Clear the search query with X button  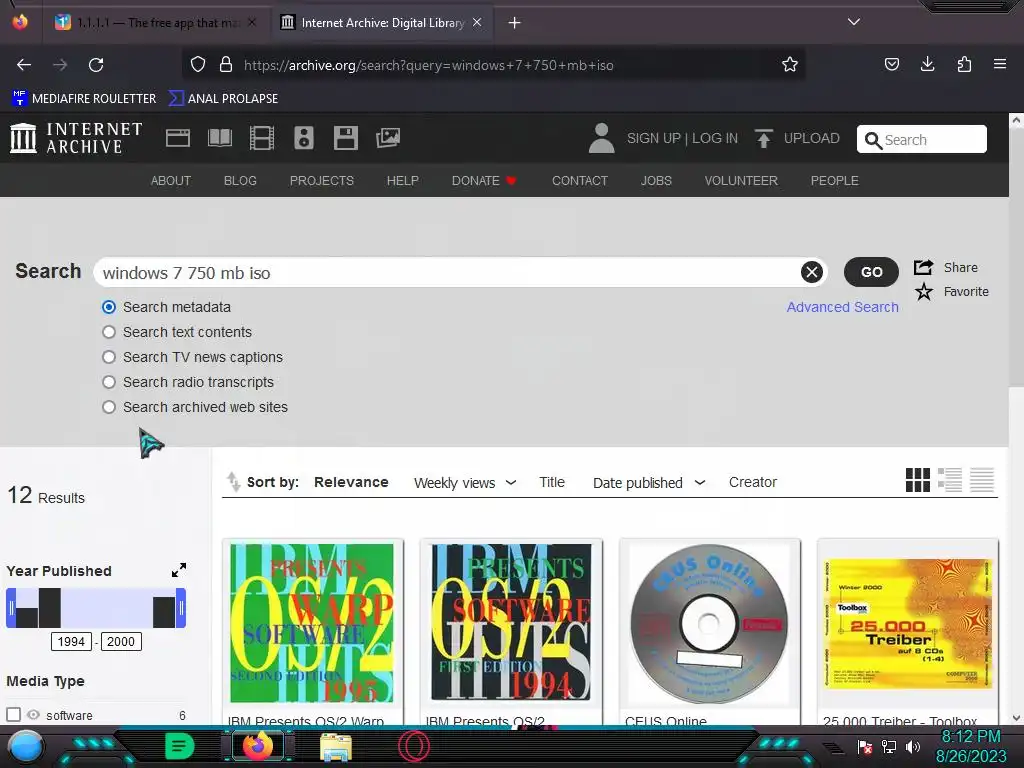pyautogui.click(x=811, y=272)
